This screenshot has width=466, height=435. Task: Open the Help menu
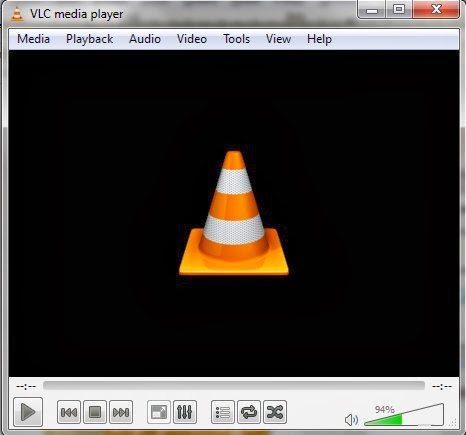click(319, 39)
